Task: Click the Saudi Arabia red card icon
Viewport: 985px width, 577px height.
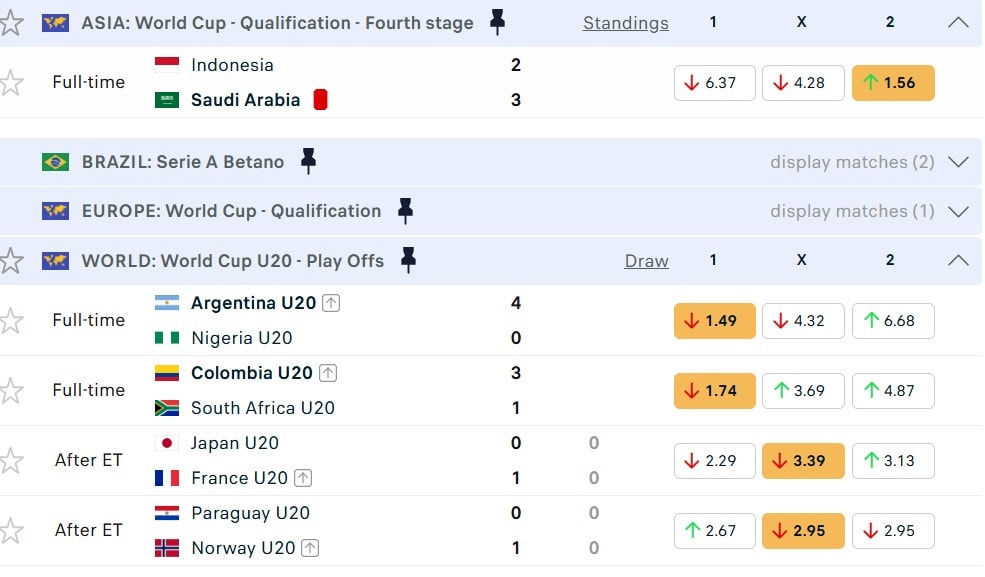Action: click(320, 99)
